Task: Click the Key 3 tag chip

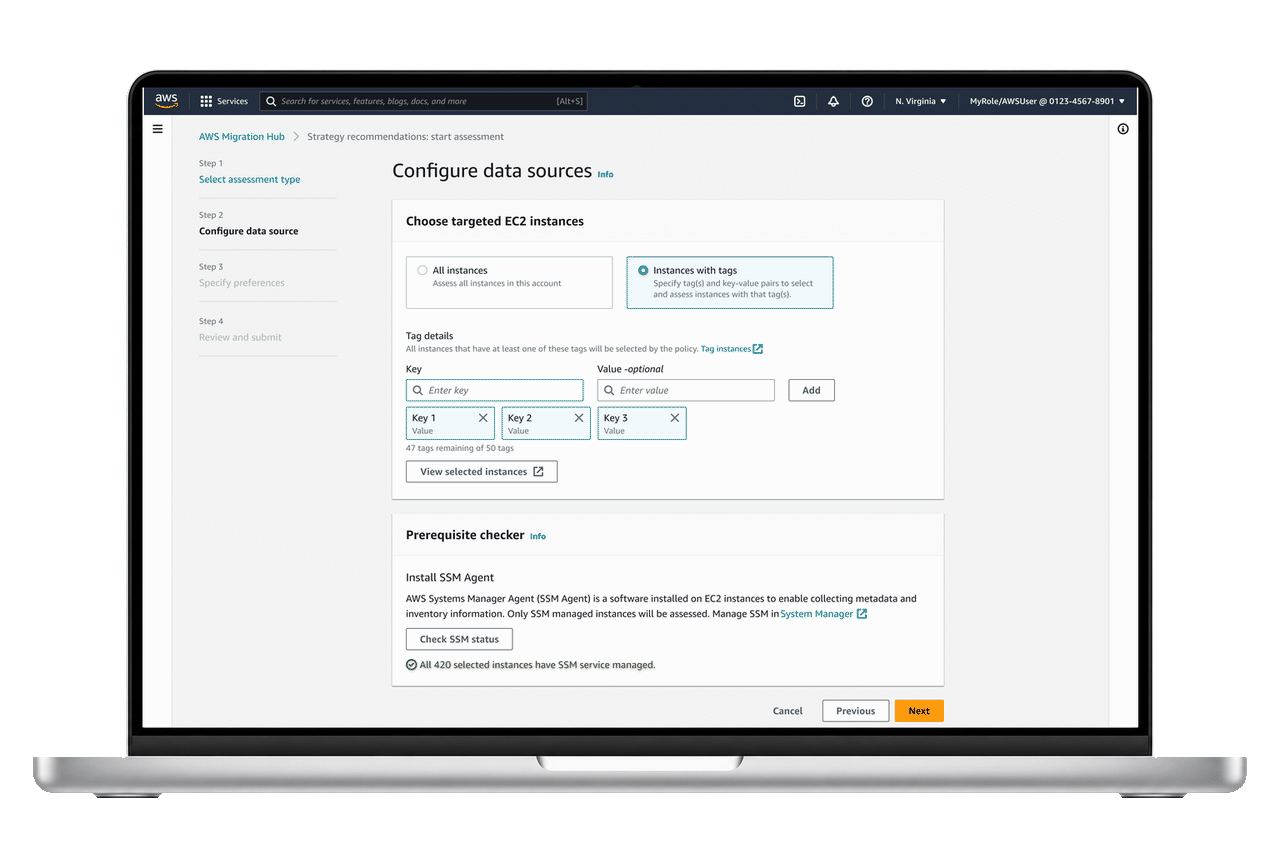Action: point(642,423)
